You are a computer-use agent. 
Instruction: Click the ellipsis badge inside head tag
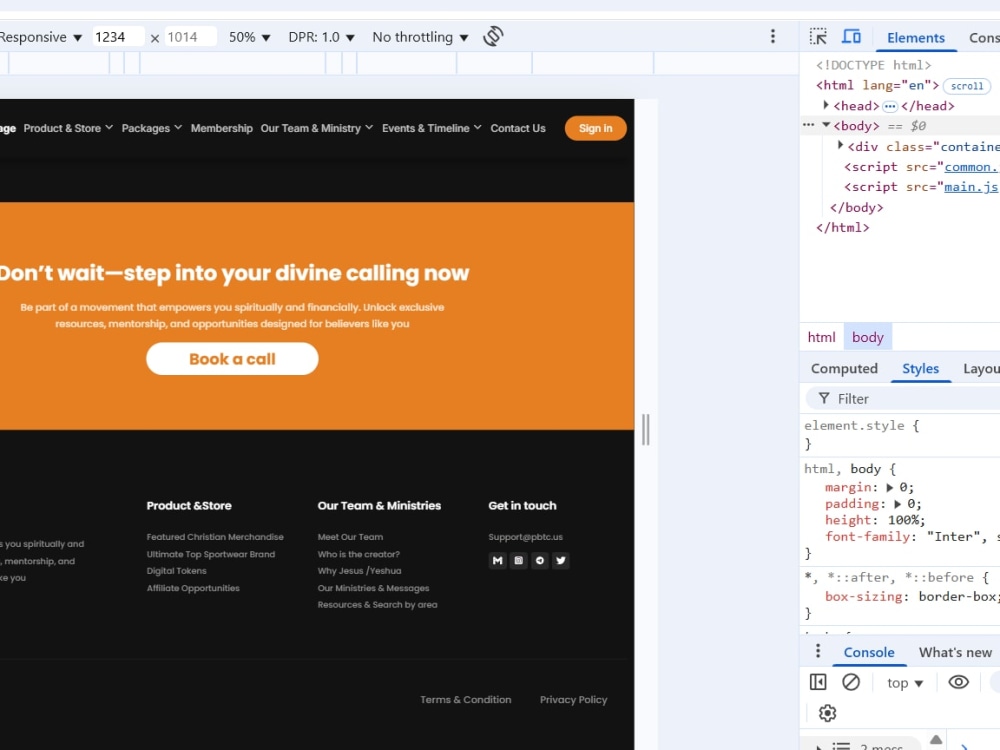pos(890,106)
